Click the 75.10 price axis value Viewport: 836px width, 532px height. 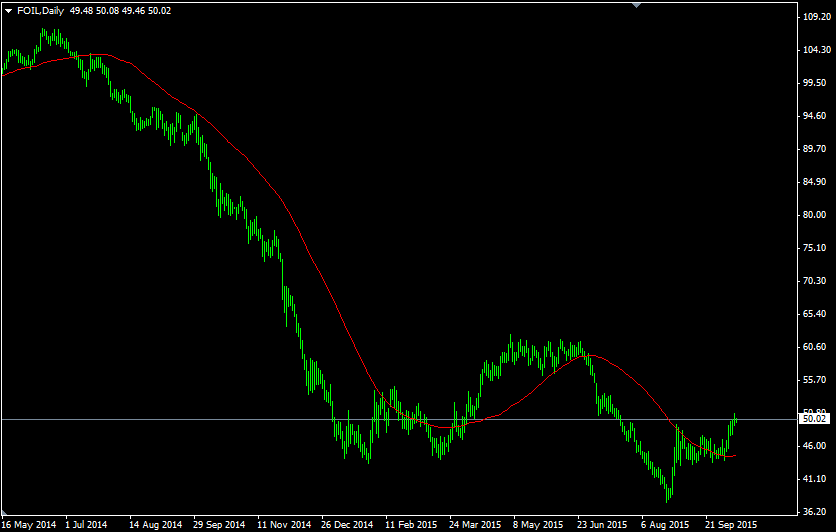coord(816,248)
